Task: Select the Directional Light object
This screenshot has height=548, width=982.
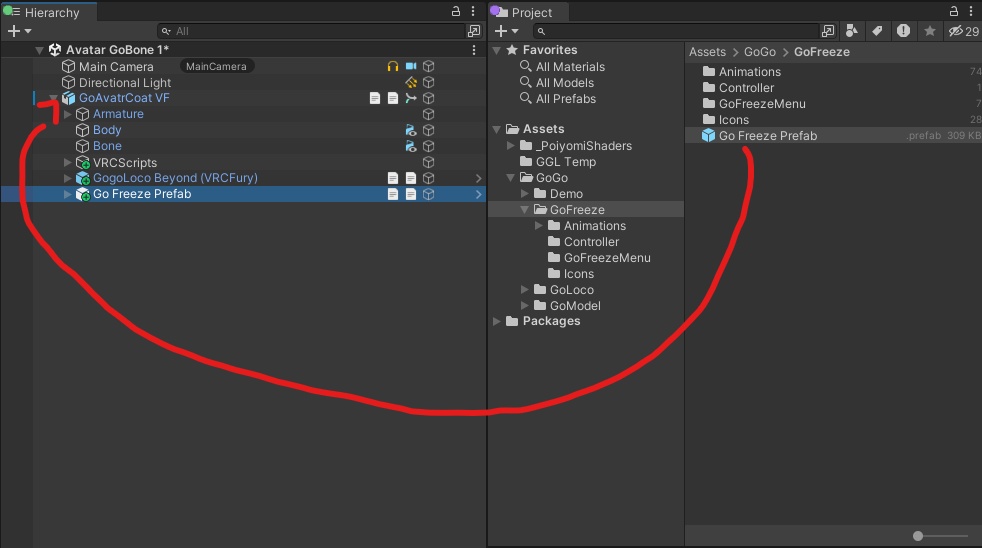Action: click(x=125, y=83)
